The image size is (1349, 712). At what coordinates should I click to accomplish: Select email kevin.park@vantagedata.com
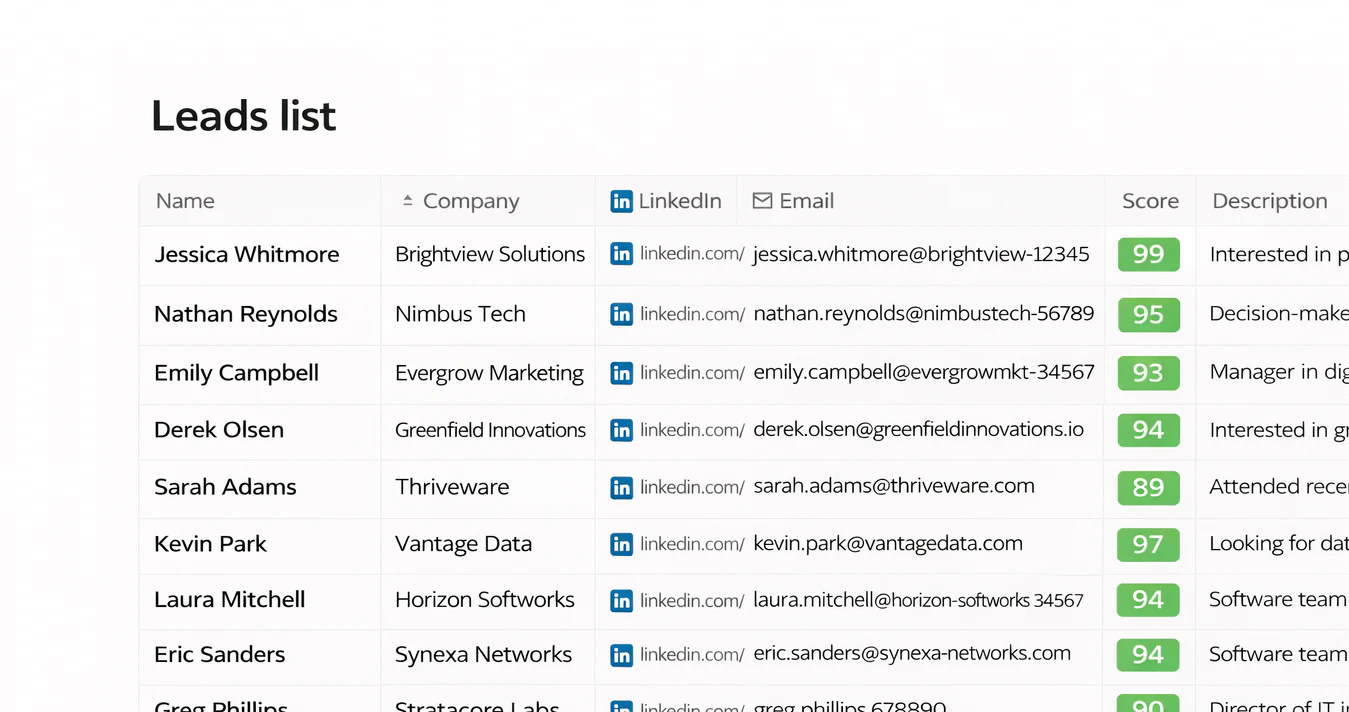[887, 544]
